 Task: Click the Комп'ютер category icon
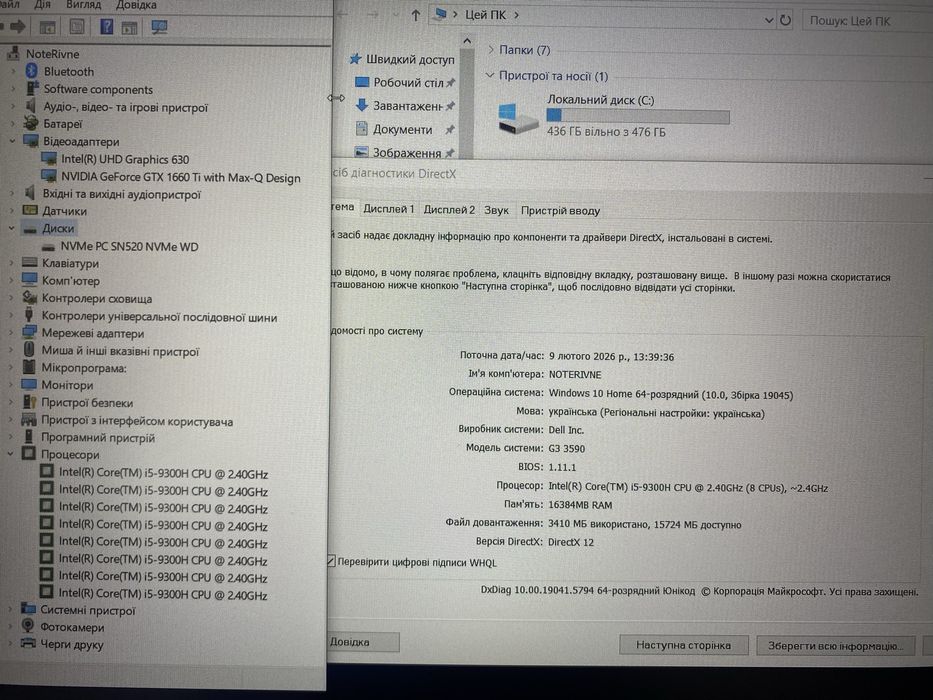pyautogui.click(x=30, y=280)
